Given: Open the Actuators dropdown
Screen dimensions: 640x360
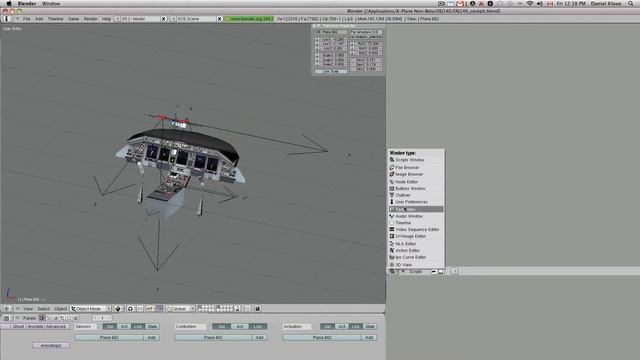Looking at the screenshot, I should click(x=297, y=327).
